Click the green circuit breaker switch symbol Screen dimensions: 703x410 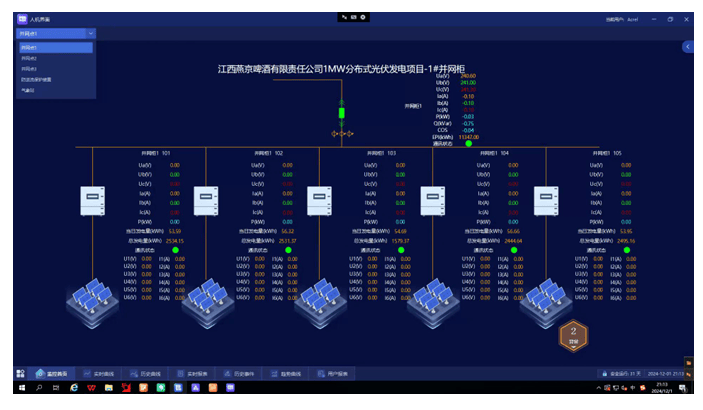(342, 113)
